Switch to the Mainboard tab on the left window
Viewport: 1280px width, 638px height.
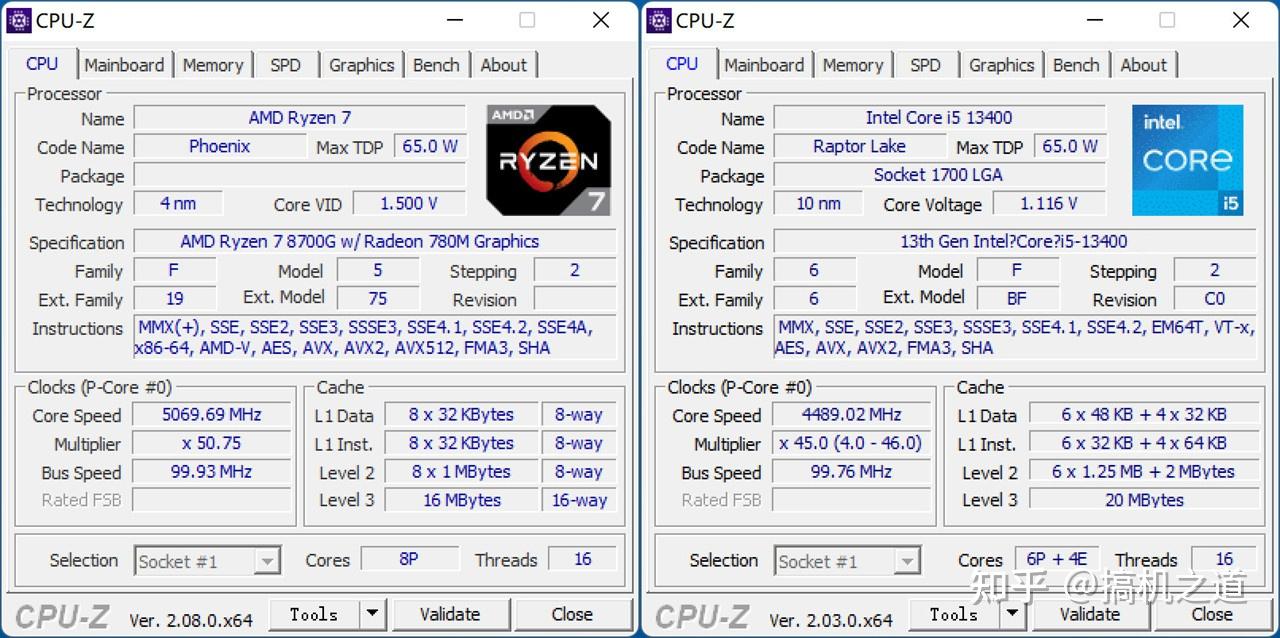[x=125, y=64]
